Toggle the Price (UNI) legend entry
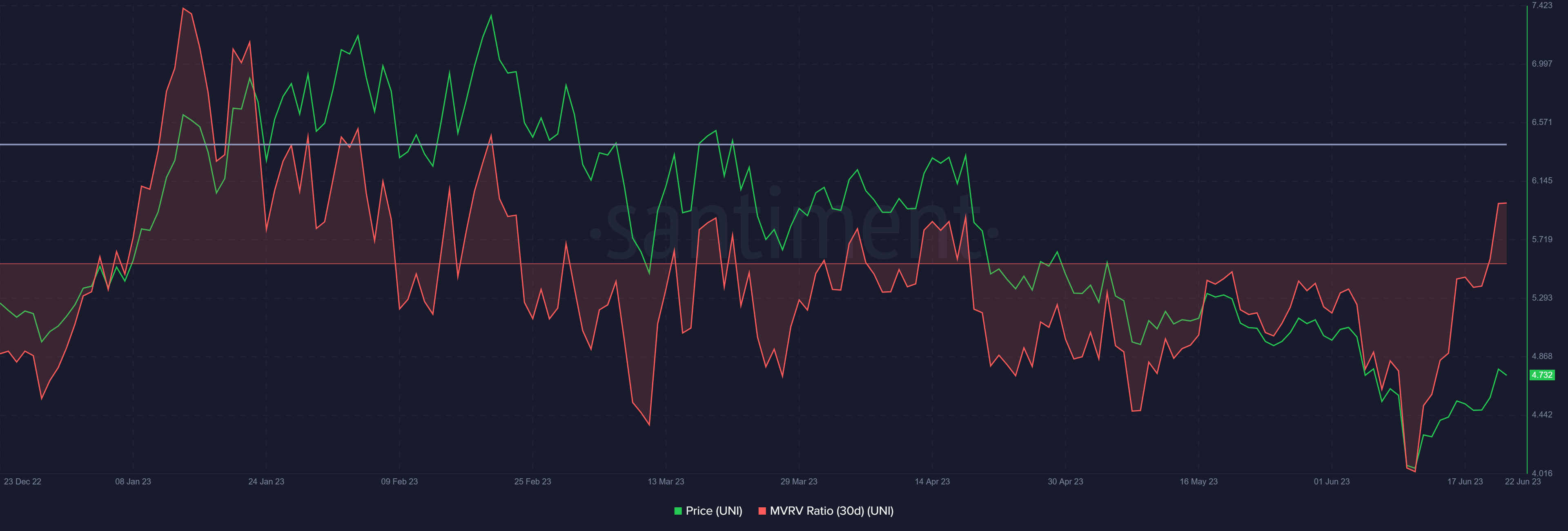Viewport: 1568px width, 531px height. (708, 511)
